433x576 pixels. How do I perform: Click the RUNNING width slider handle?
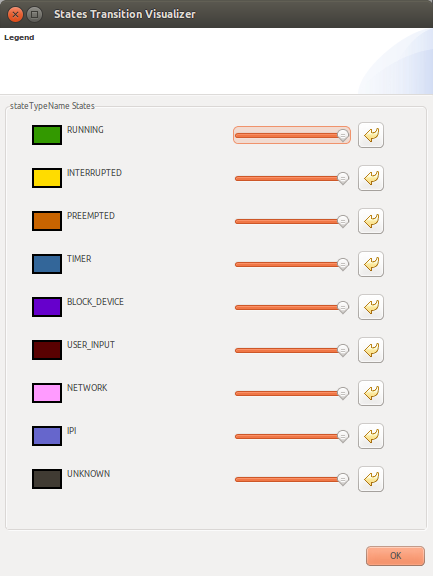point(343,136)
